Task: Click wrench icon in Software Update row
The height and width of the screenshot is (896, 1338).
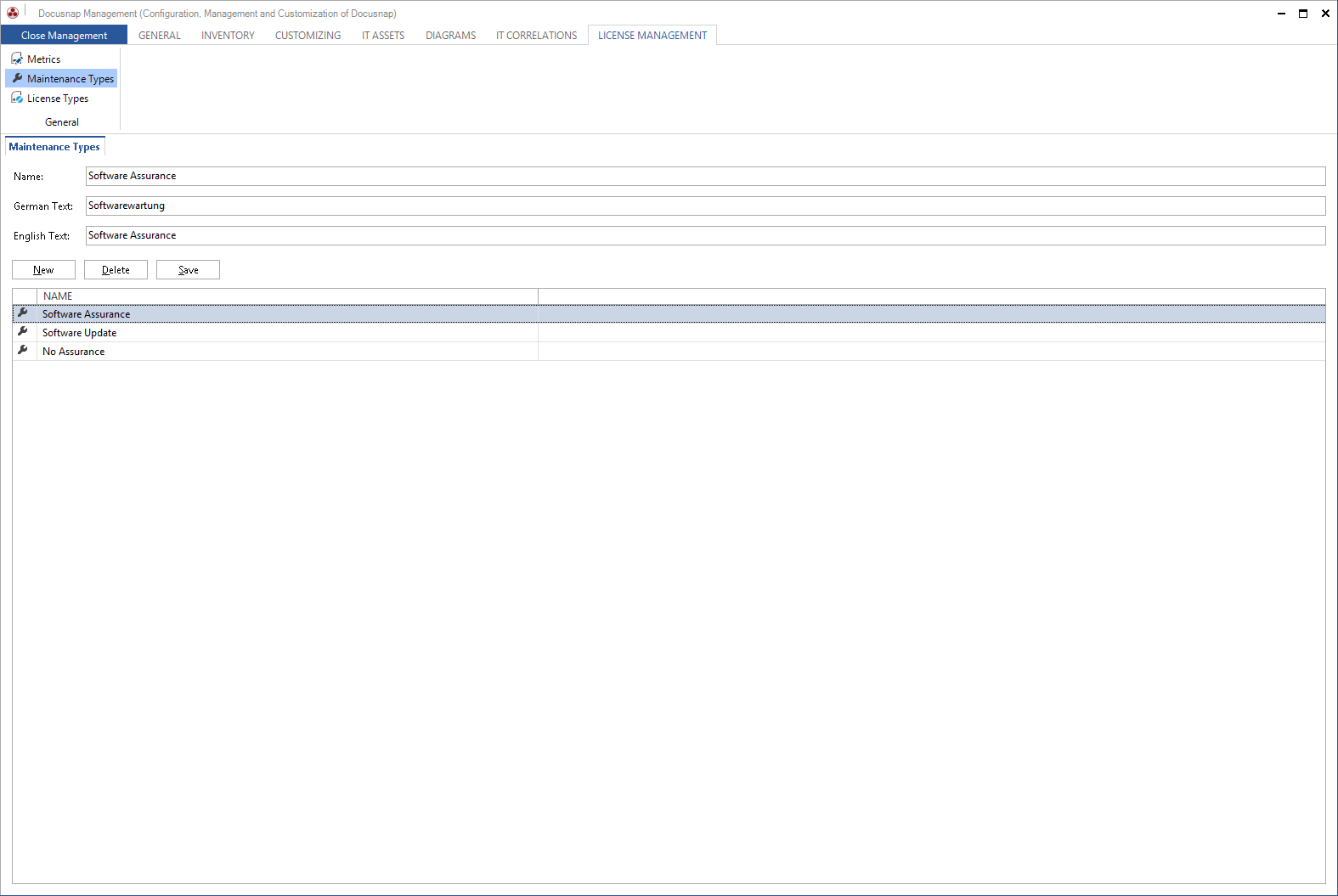Action: coord(23,332)
